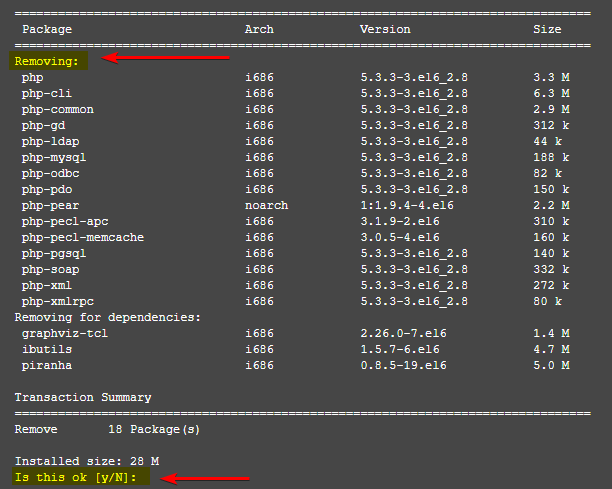Click the '140 k' size of php-pgsql
Image resolution: width=612 pixels, height=489 pixels.
[x=551, y=253]
